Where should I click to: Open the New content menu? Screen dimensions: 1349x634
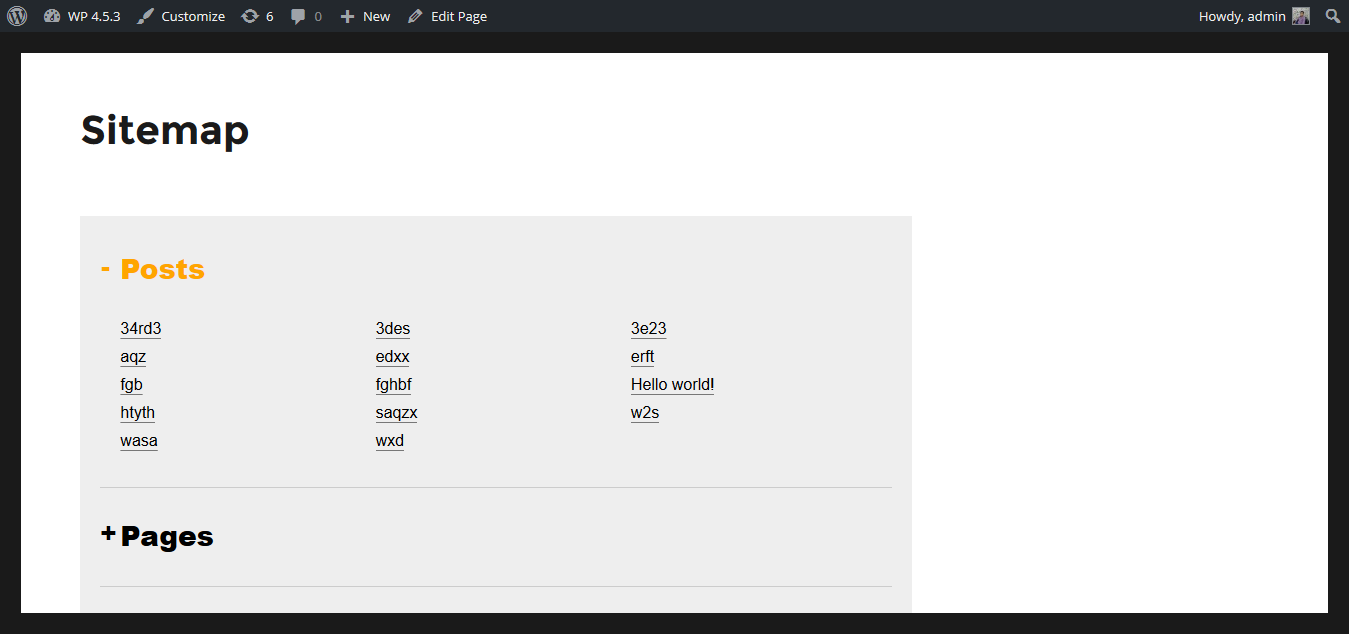(377, 16)
